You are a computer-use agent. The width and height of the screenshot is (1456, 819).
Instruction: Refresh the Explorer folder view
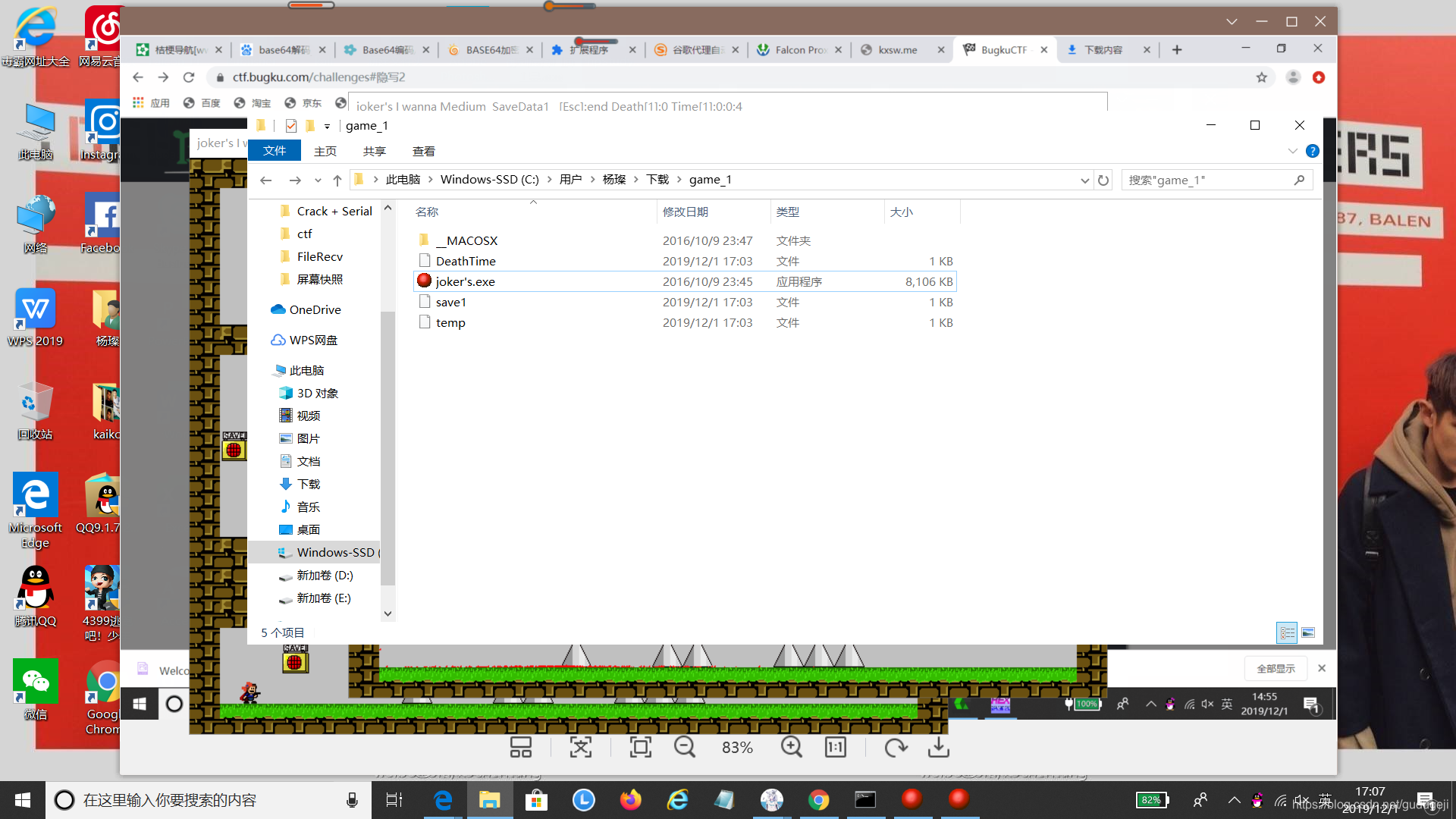tap(1103, 180)
